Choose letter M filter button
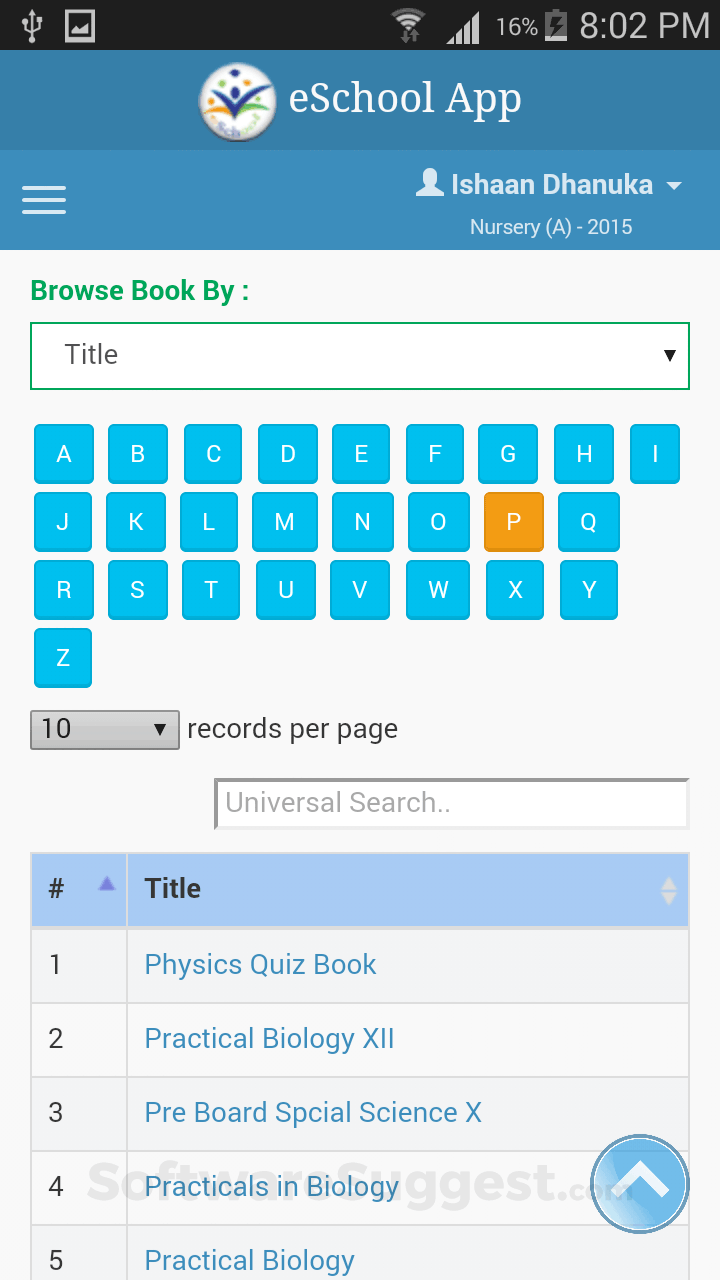 pos(285,522)
